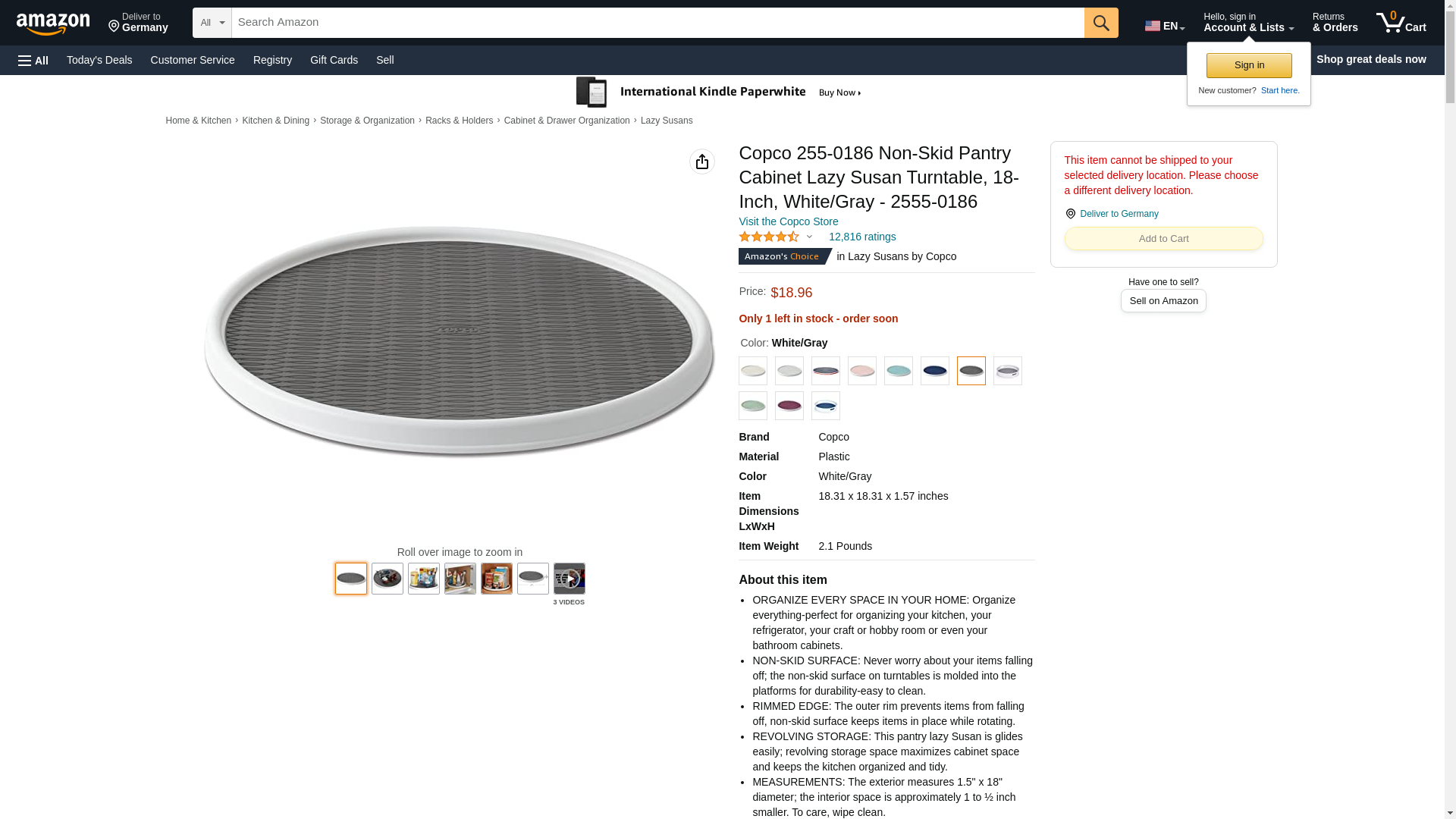Click the Deliver to Germany location icon in header
The width and height of the screenshot is (1456, 819).
click(115, 27)
